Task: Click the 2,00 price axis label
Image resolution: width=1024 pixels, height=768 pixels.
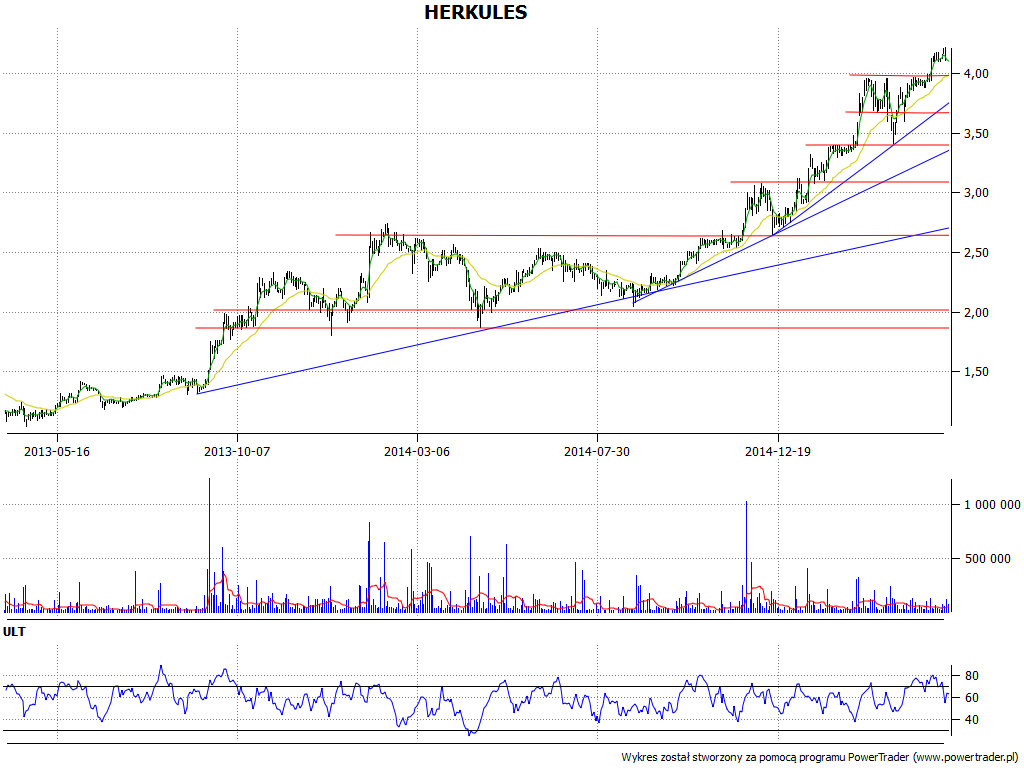Action: pyautogui.click(x=975, y=313)
